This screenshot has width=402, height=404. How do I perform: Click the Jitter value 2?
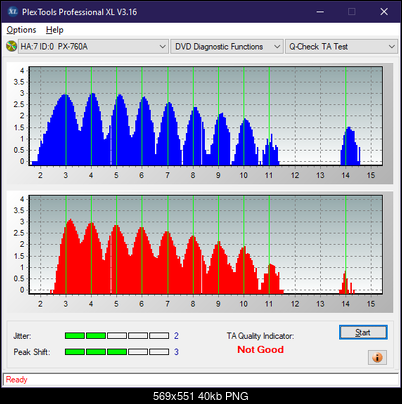[176, 336]
